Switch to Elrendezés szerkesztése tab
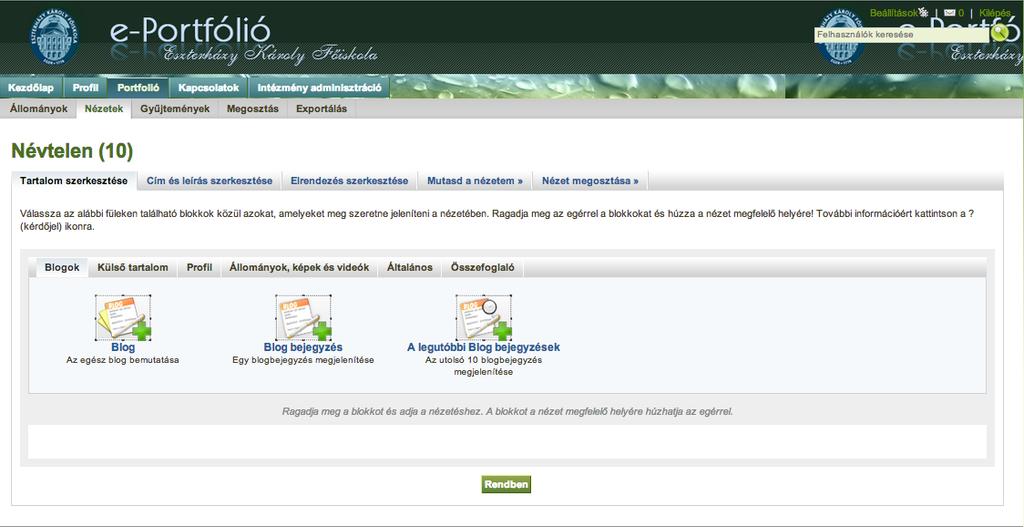The height and width of the screenshot is (527, 1024). 349,181
